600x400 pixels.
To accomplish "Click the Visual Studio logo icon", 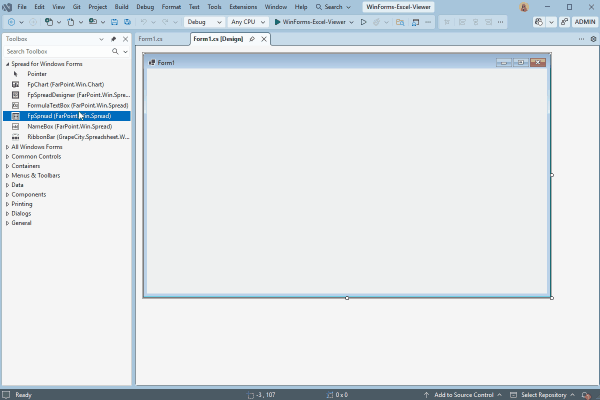I will [x=7, y=7].
